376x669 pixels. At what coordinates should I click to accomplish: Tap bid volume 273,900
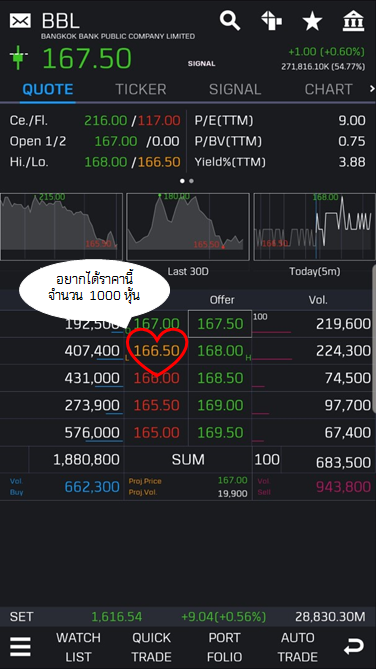(x=92, y=405)
